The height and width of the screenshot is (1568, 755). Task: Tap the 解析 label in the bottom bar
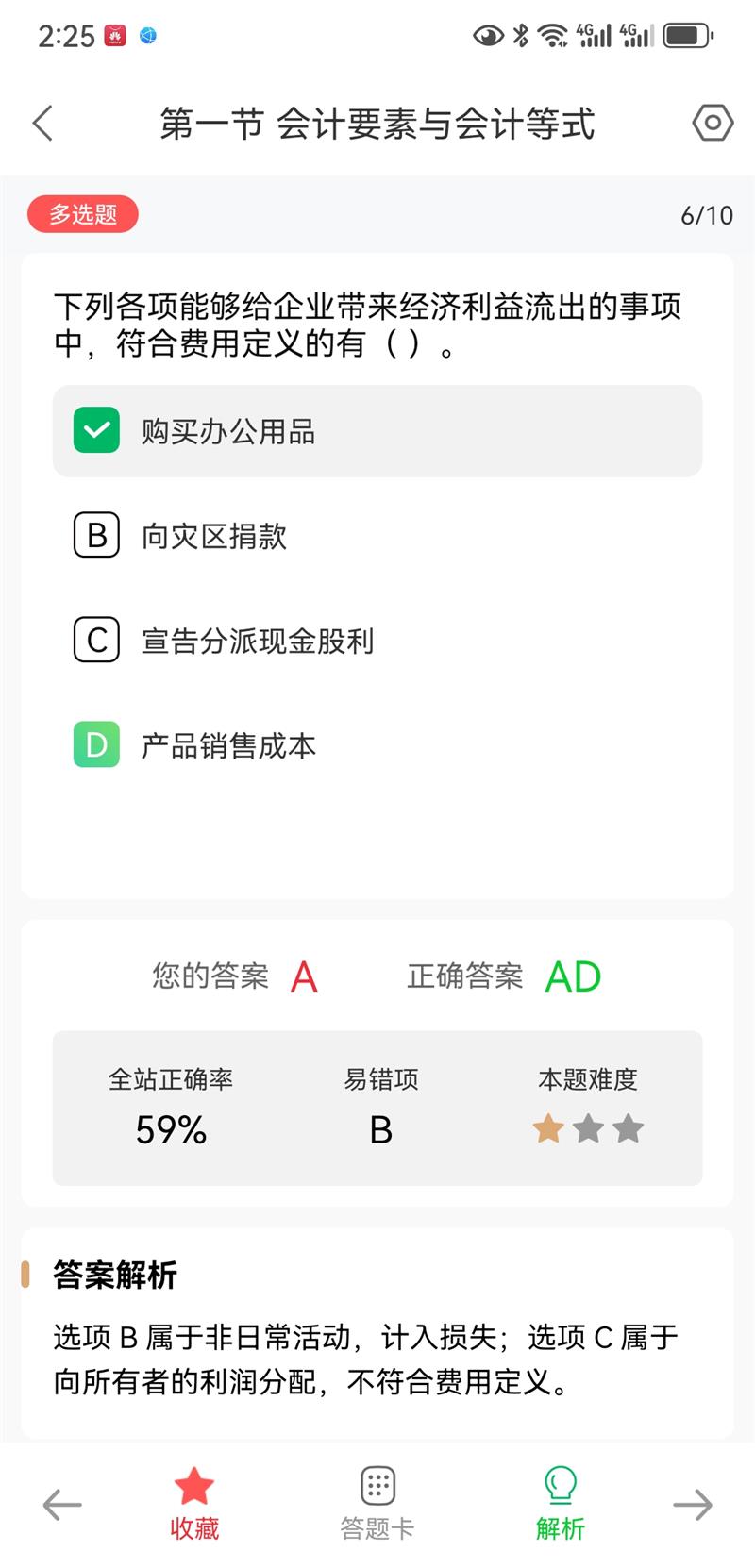pos(561,1528)
